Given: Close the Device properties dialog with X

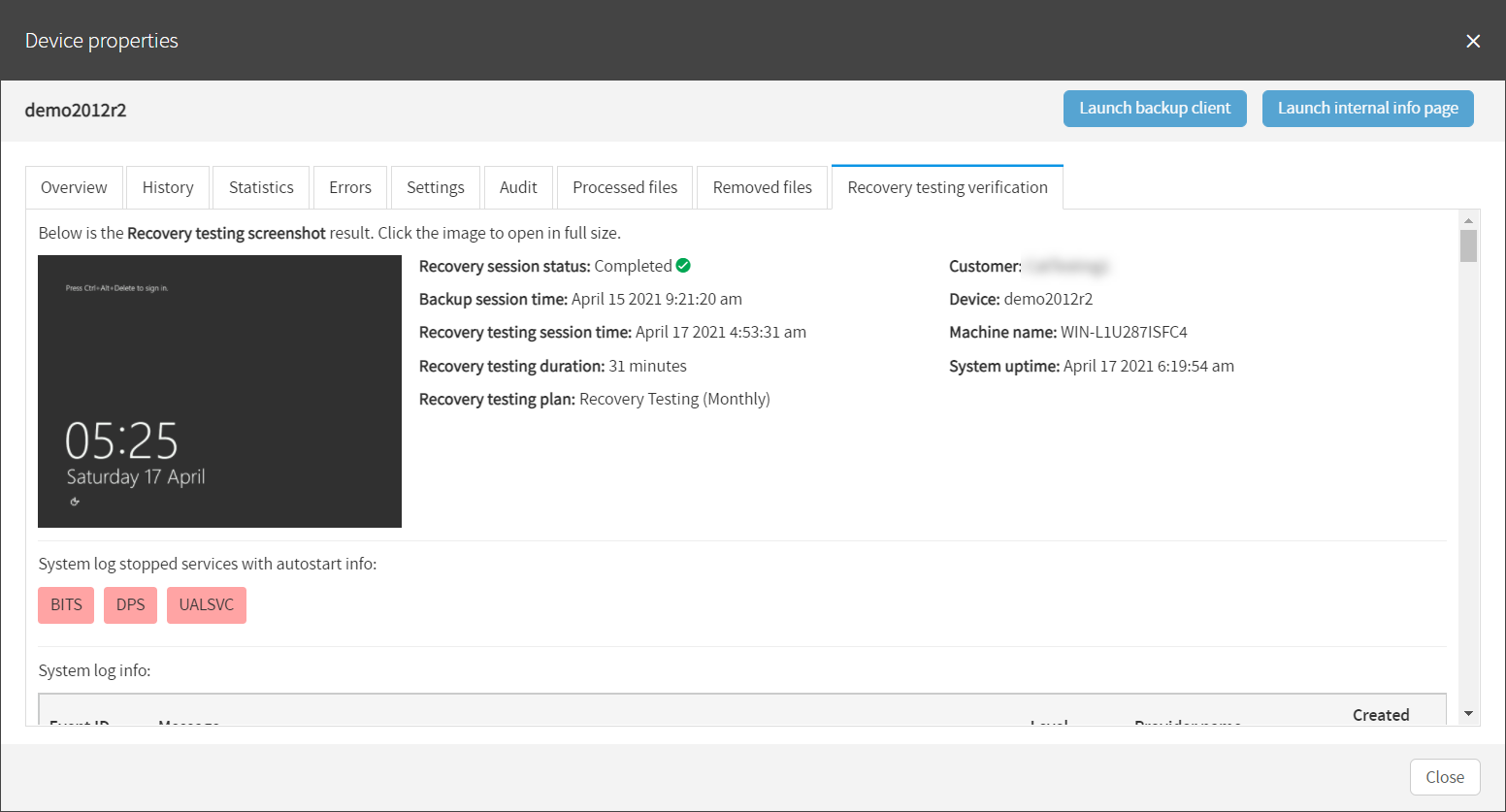Looking at the screenshot, I should click(1472, 41).
